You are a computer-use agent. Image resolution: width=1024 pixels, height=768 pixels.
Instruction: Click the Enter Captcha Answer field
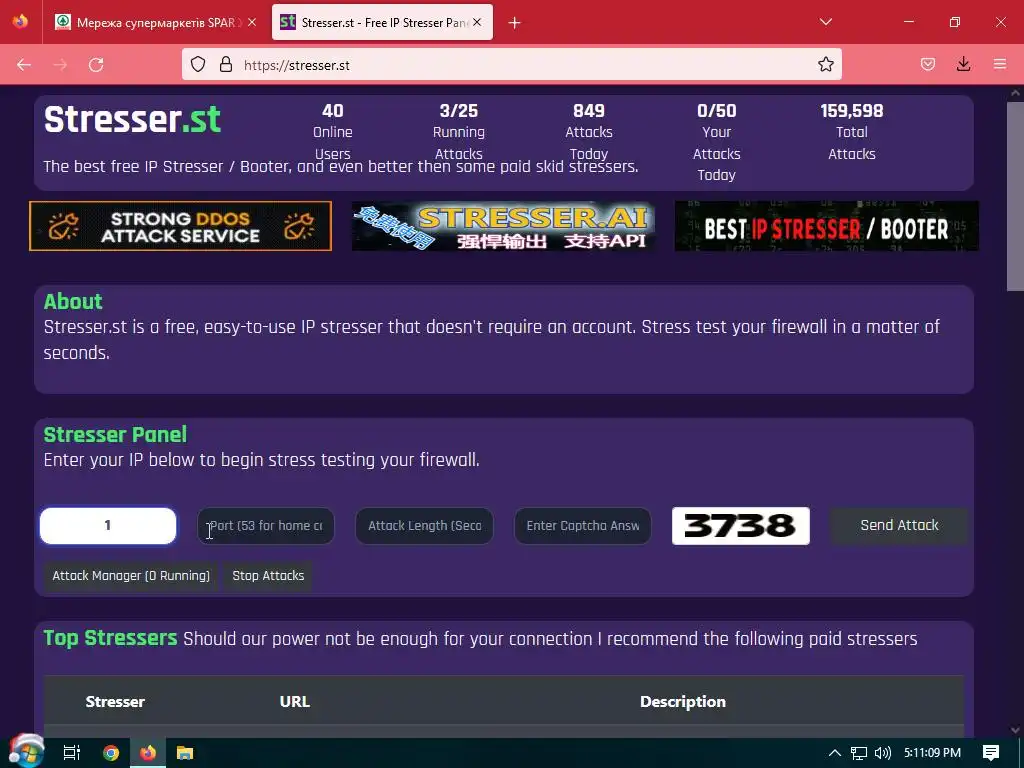583,526
